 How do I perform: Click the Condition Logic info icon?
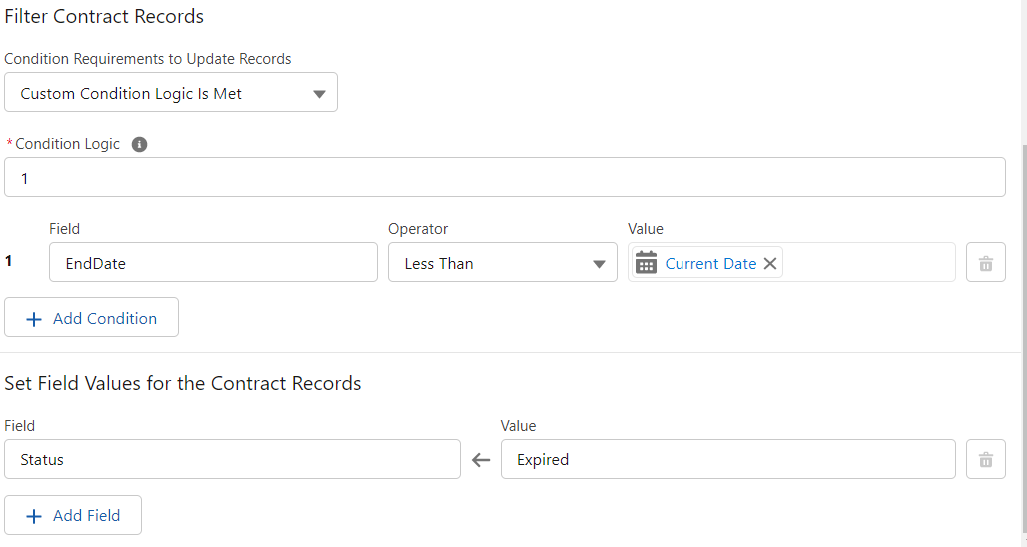coord(140,144)
